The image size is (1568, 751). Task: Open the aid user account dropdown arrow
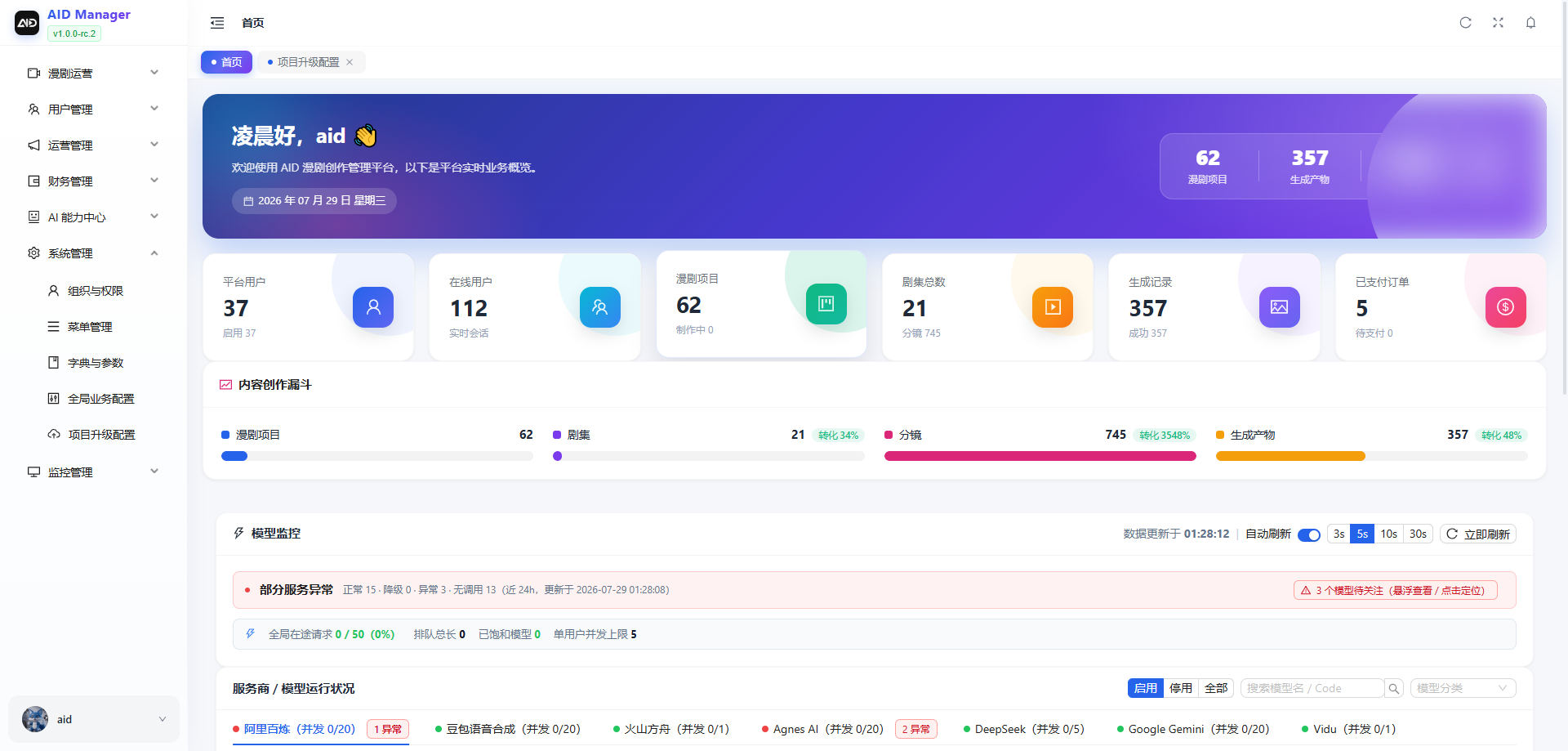pyautogui.click(x=163, y=719)
